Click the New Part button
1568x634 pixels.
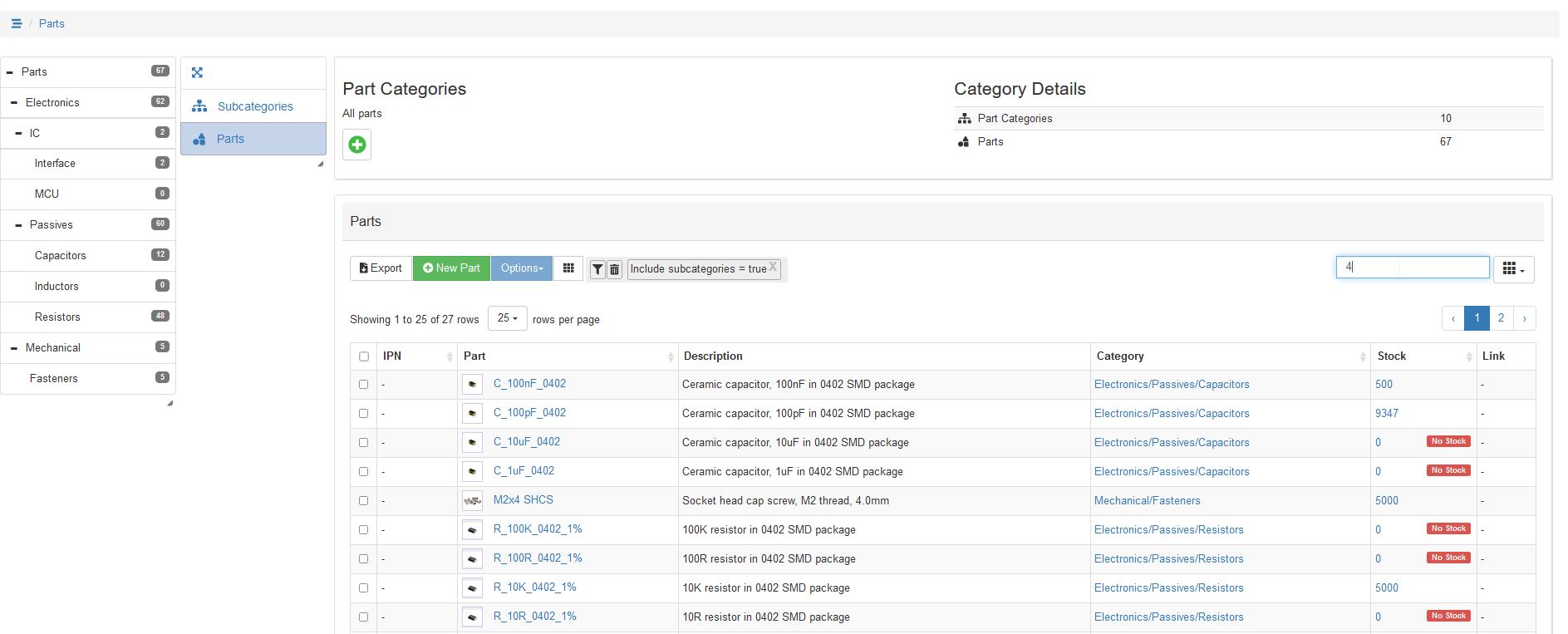[x=451, y=268]
